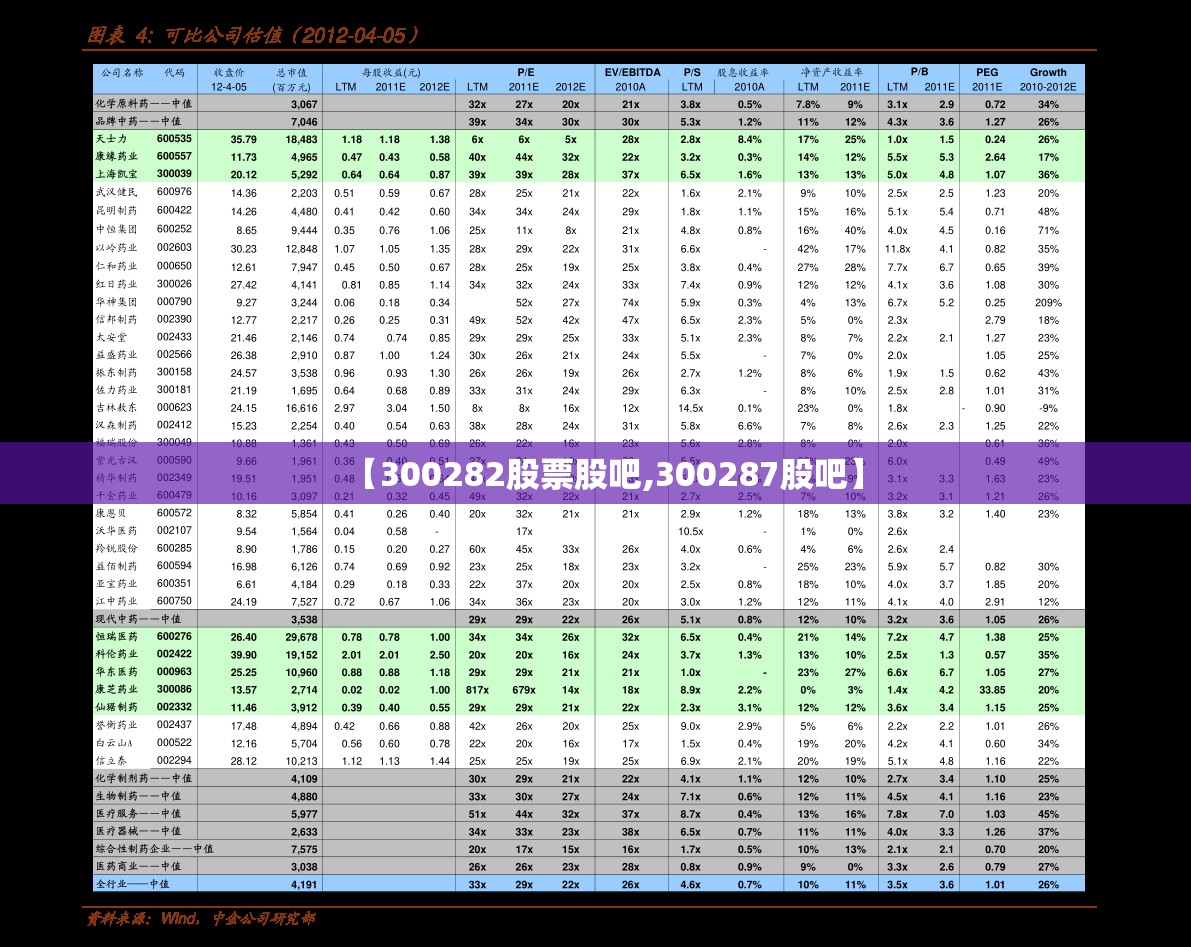1191x947 pixels.
Task: Click stock code 600535 for 天士力
Action: [174, 139]
